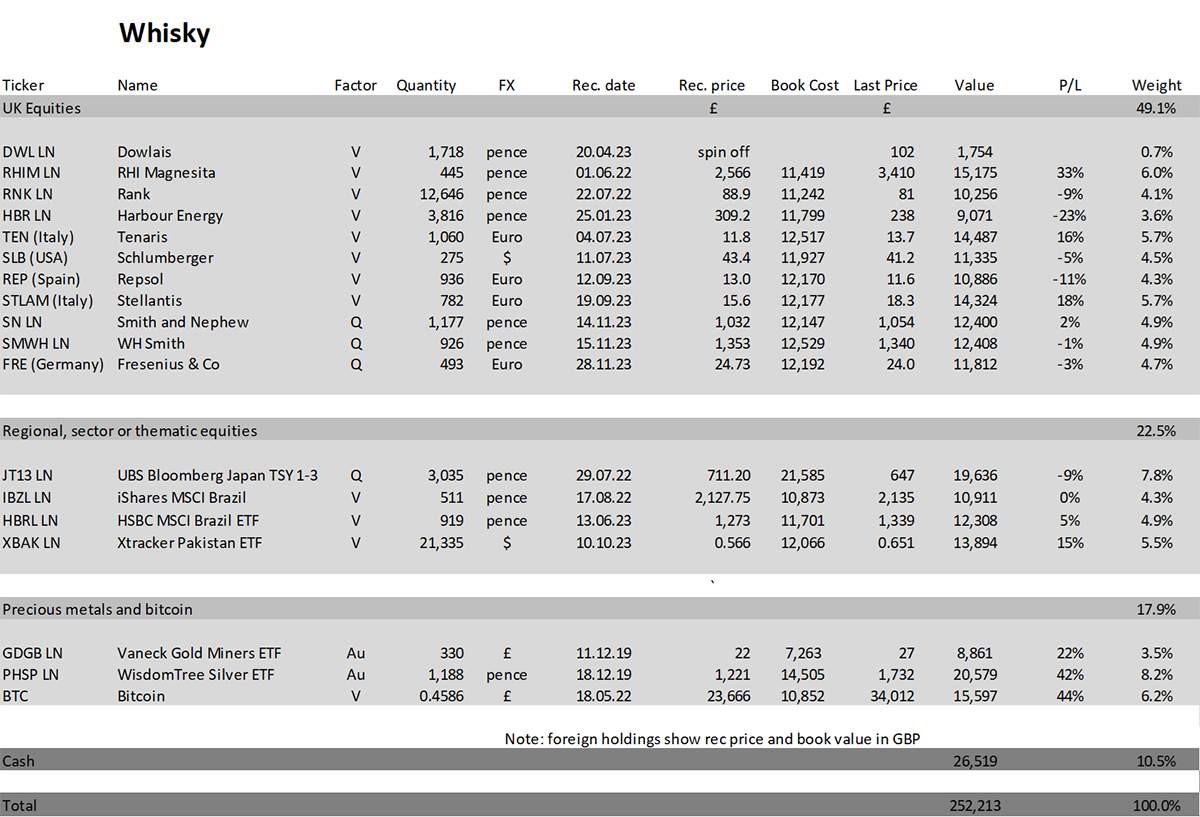Select the SLB (USA) ticker

pos(36,258)
